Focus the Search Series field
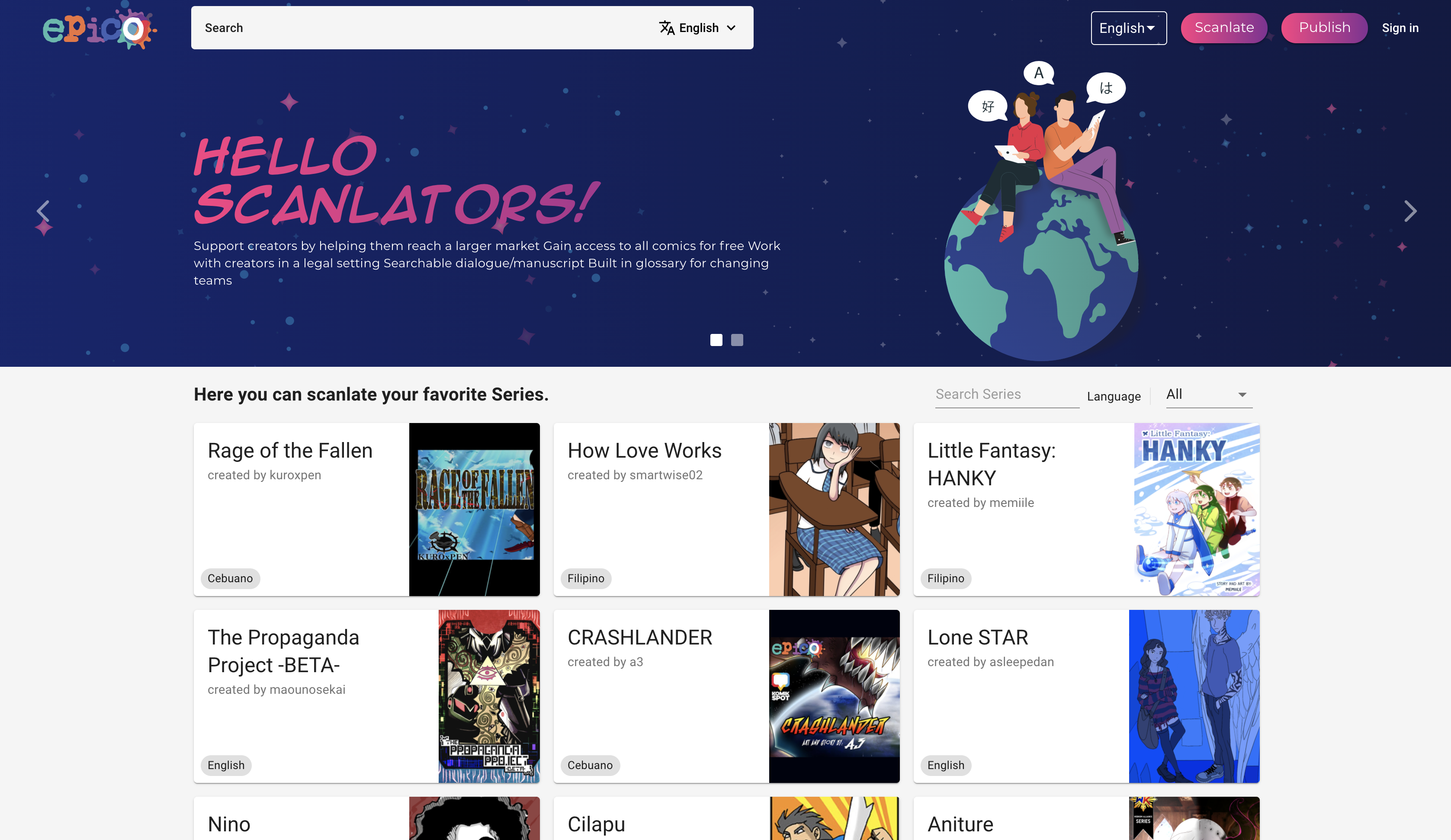This screenshot has width=1451, height=840. pos(1007,394)
